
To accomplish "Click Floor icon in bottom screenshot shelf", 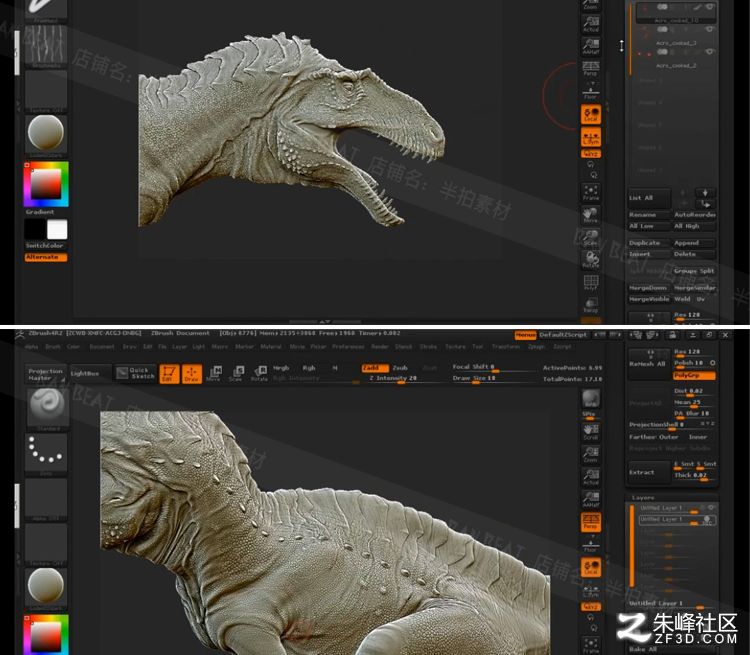I will [591, 544].
